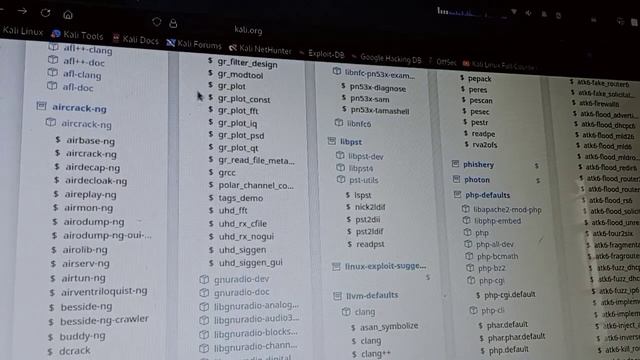
Task: Select the grcc command
Action: point(227,172)
